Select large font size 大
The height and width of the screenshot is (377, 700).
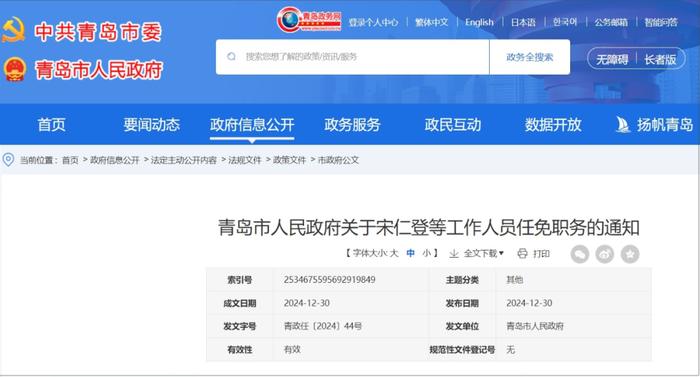click(394, 253)
